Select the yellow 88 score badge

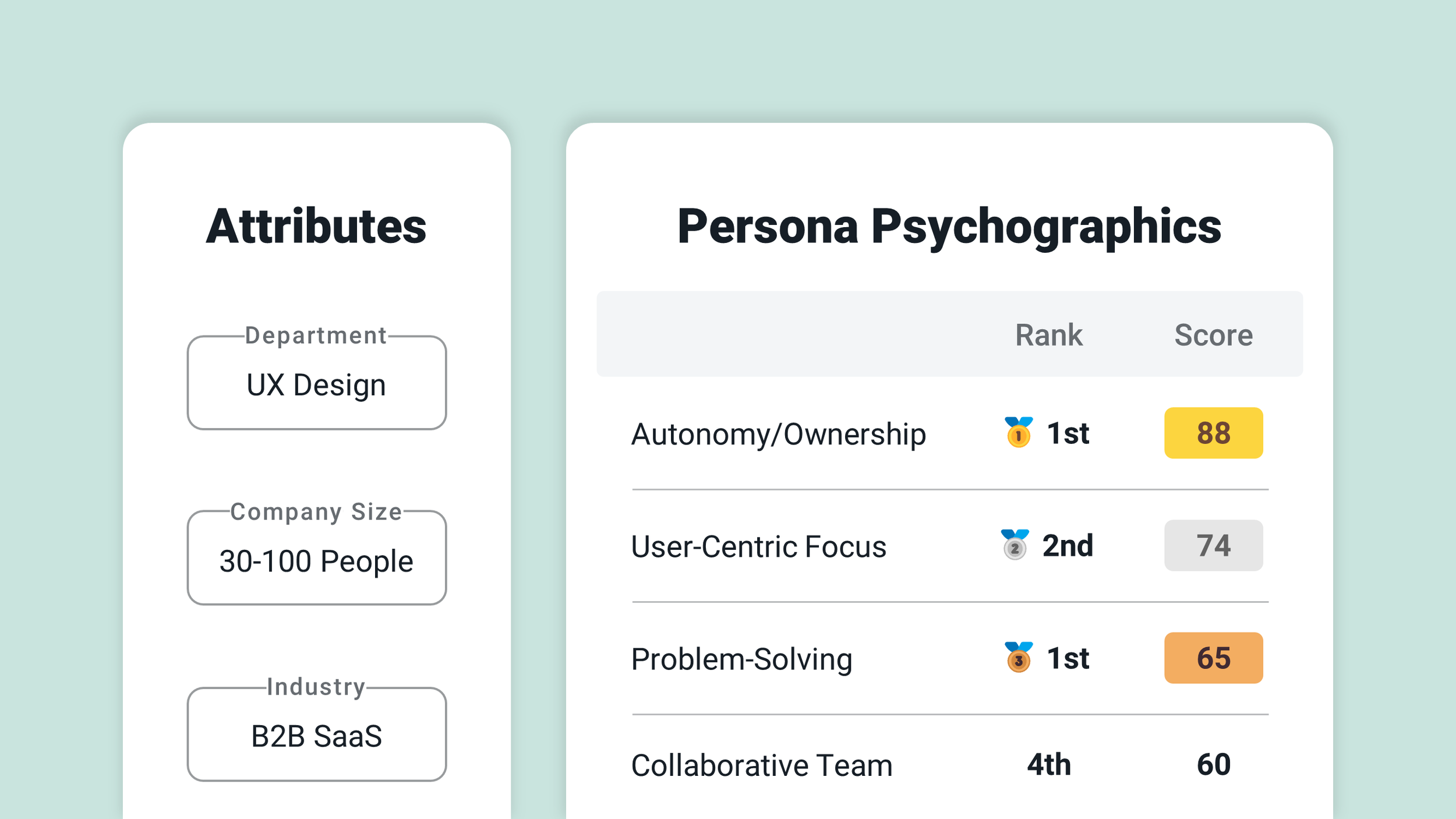[x=1214, y=433]
